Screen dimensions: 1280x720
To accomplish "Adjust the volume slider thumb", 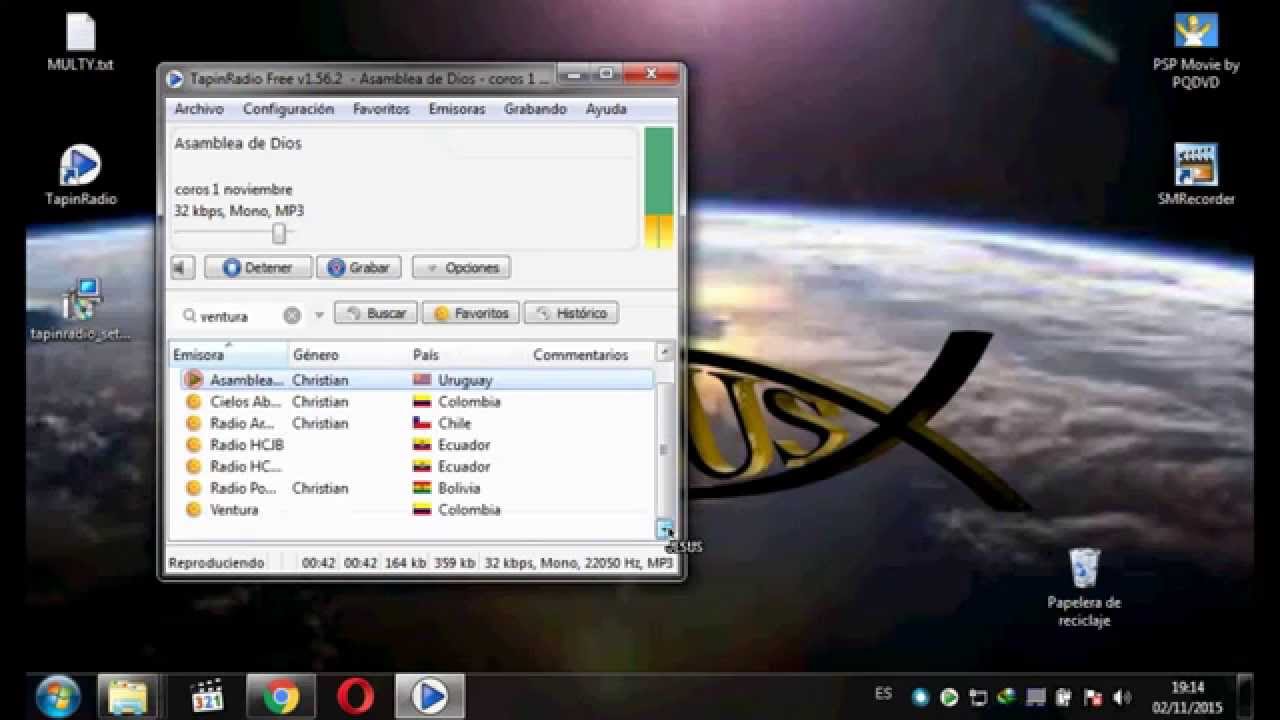I will [x=279, y=233].
